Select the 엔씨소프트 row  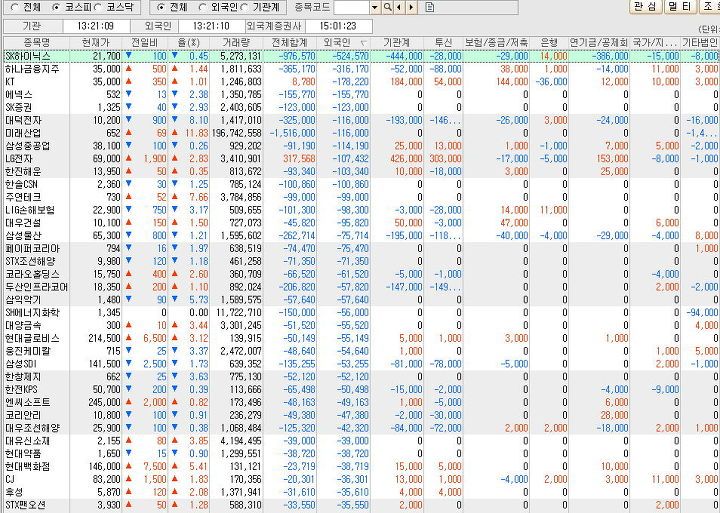tap(361, 402)
